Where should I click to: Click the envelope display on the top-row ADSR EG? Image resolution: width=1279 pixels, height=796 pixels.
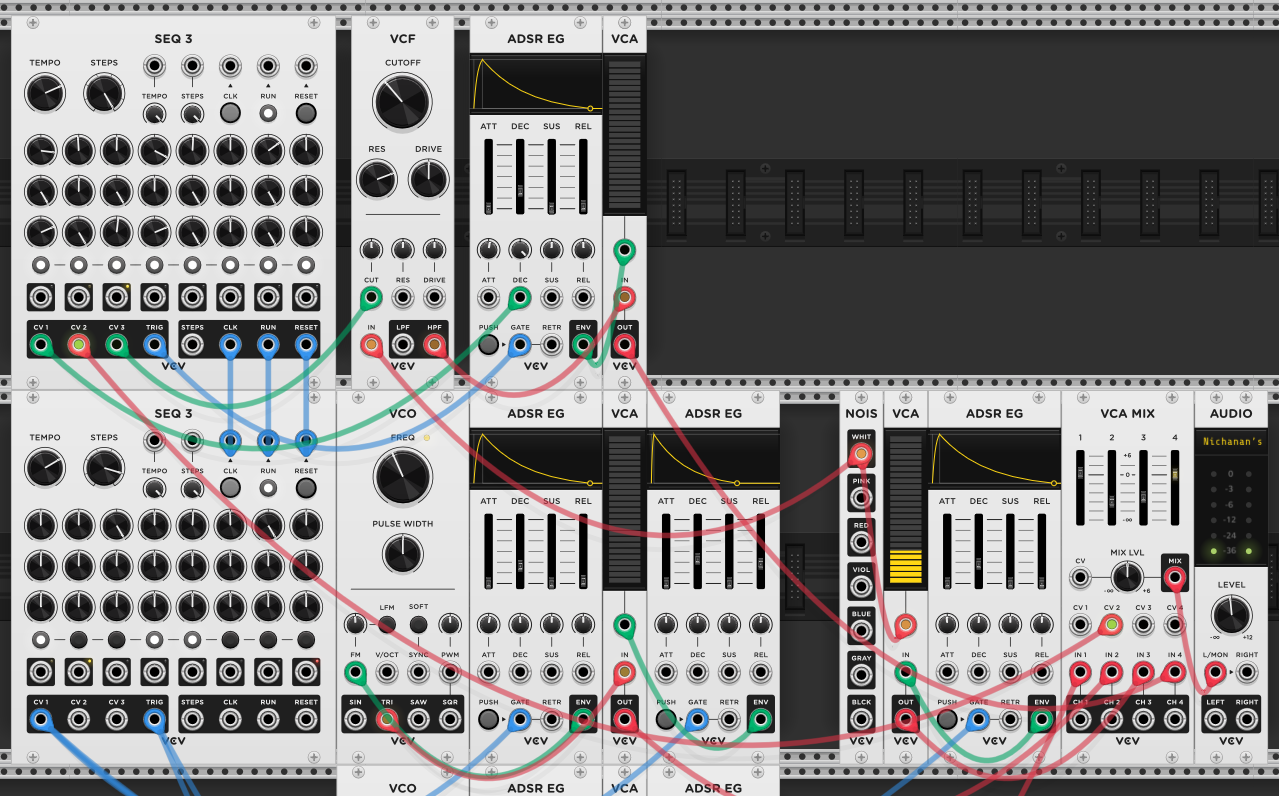535,84
